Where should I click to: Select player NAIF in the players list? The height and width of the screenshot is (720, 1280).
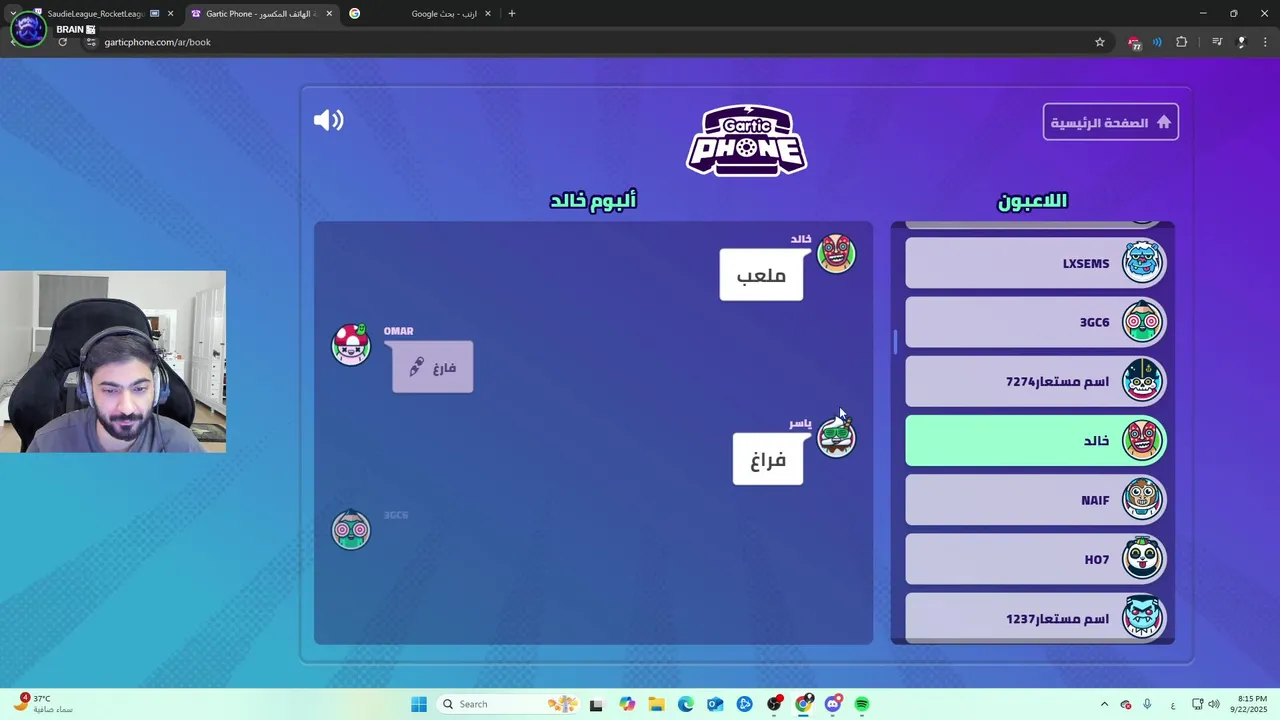point(1035,500)
